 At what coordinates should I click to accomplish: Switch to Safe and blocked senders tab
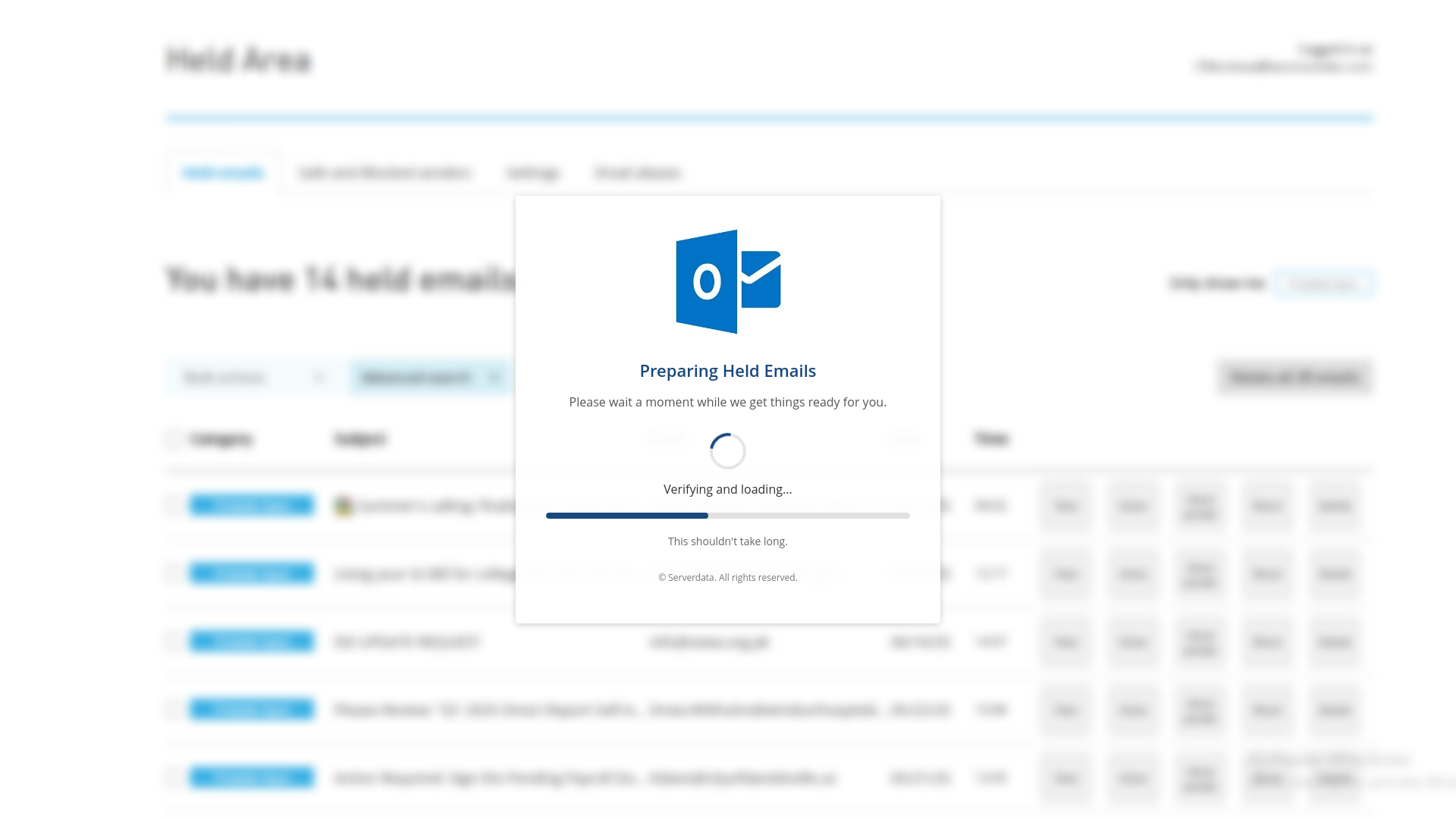[384, 173]
